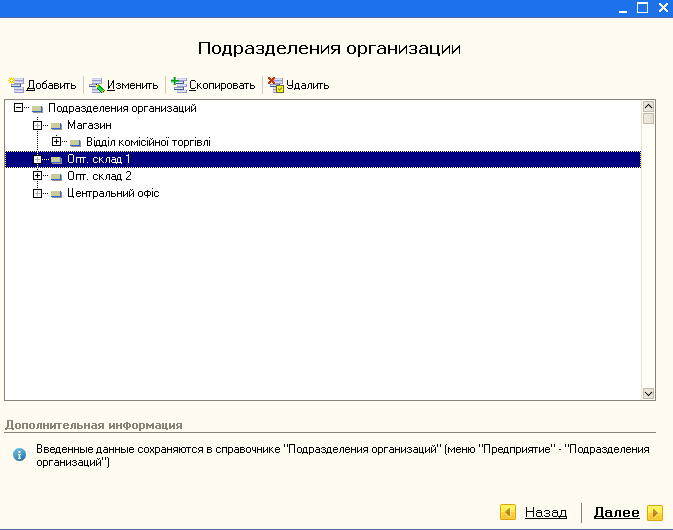Proceed with the Далее link

point(616,512)
